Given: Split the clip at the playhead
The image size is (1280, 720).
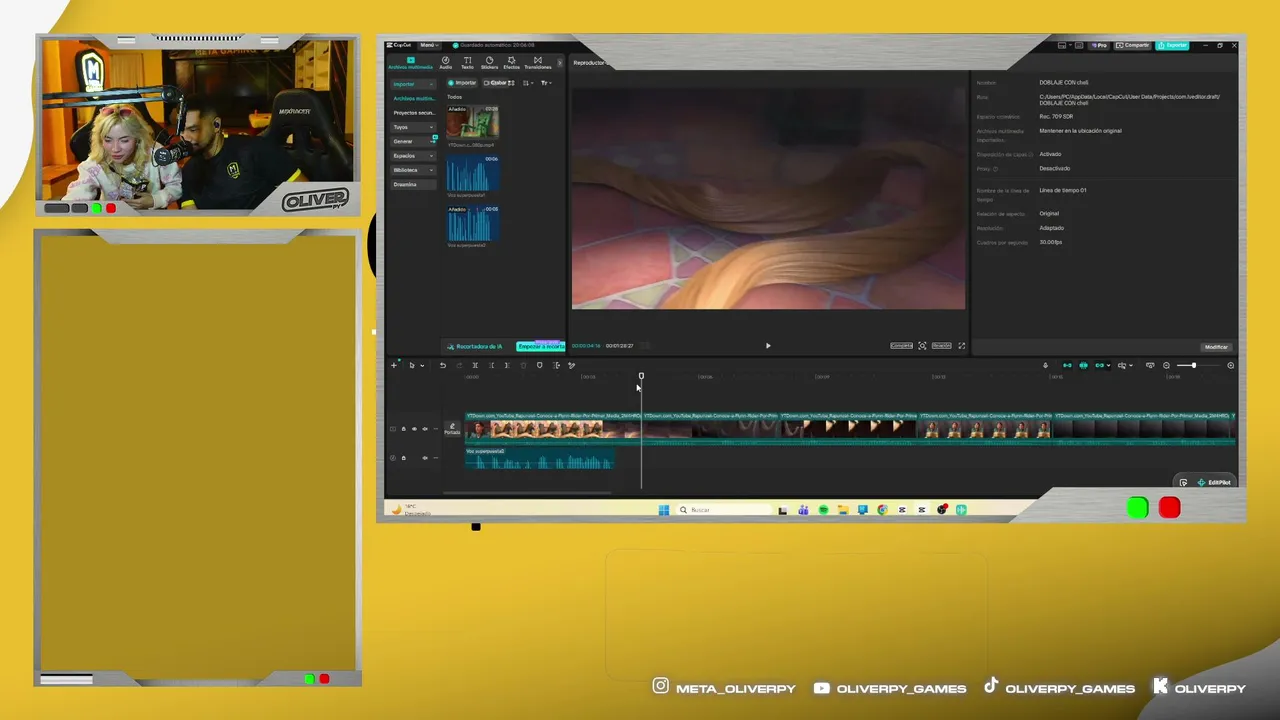Looking at the screenshot, I should coord(475,365).
